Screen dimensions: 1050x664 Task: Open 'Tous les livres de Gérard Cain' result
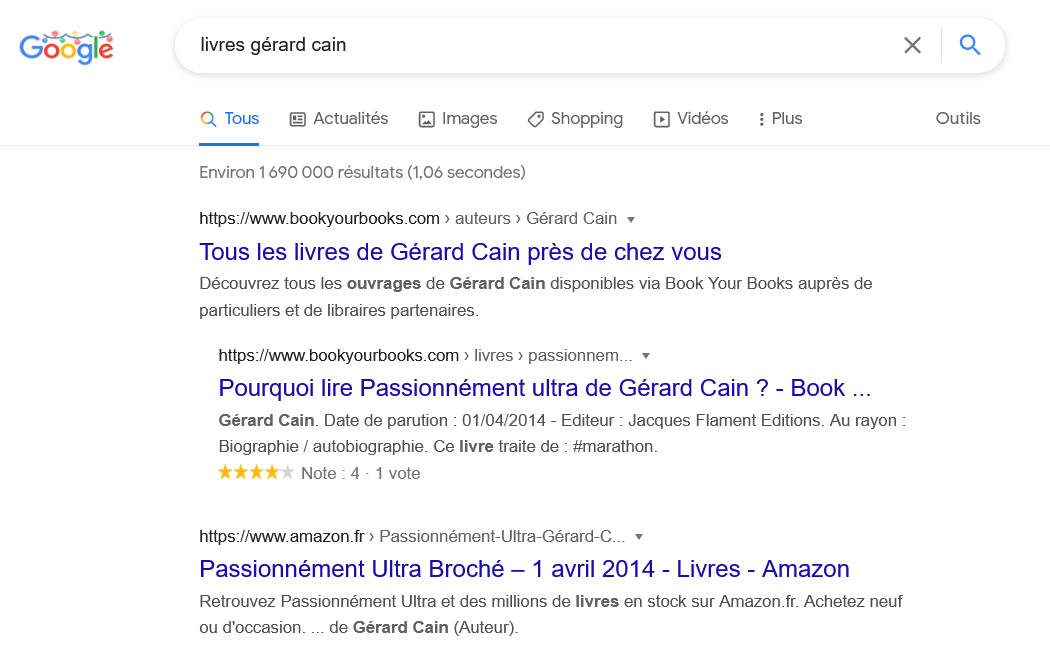click(x=460, y=252)
